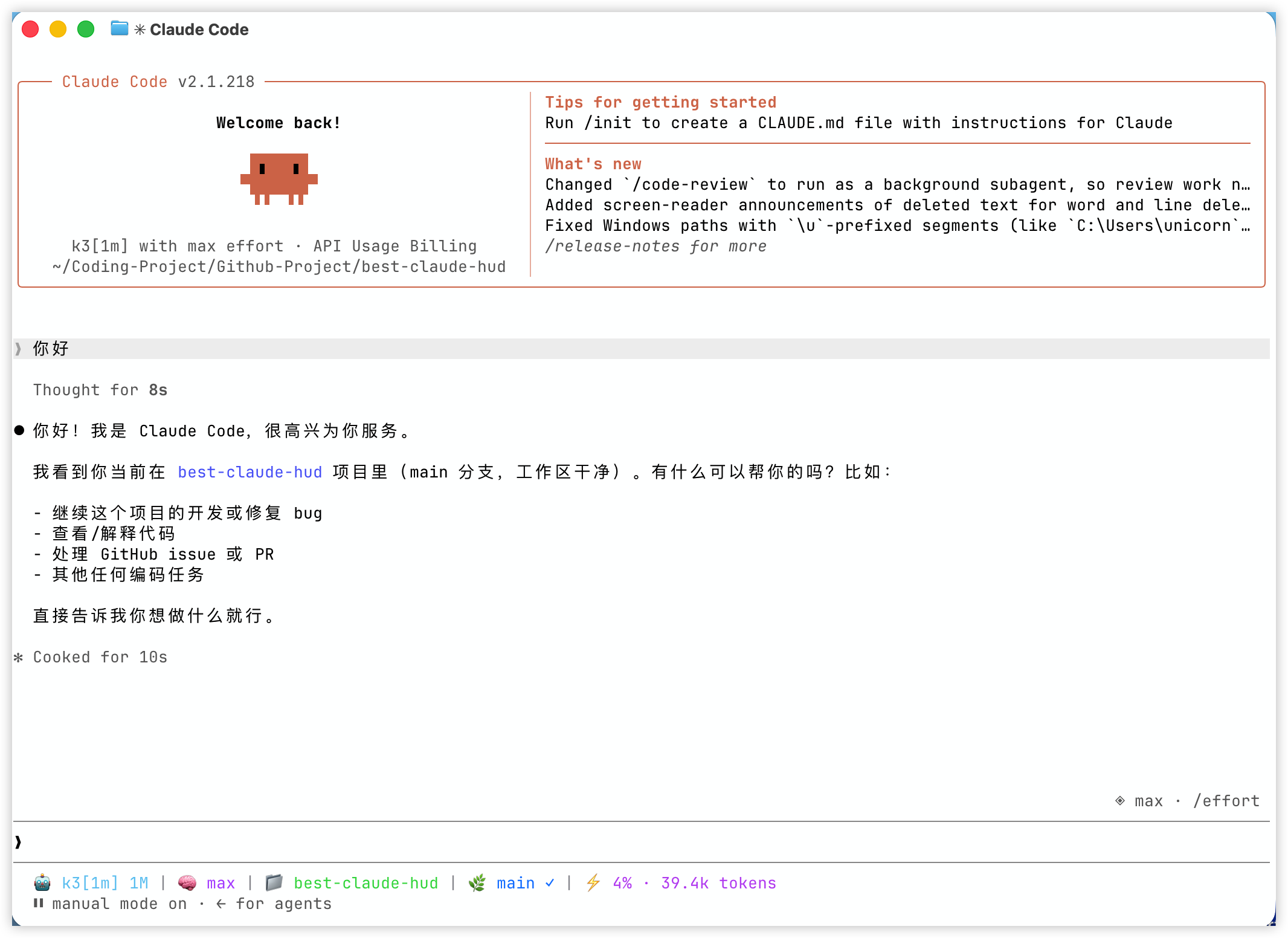Click the brain icon before max
This screenshot has width=1288, height=938.
187,883
